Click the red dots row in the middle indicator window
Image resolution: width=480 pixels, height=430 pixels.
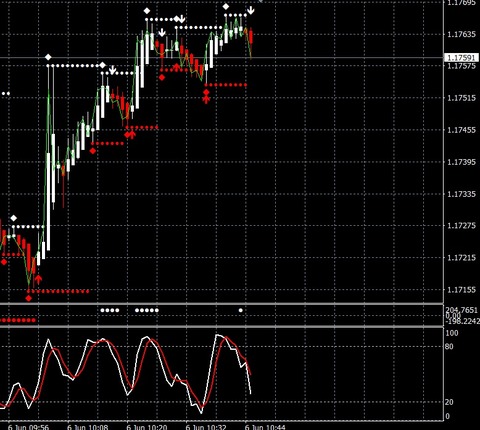(18, 320)
